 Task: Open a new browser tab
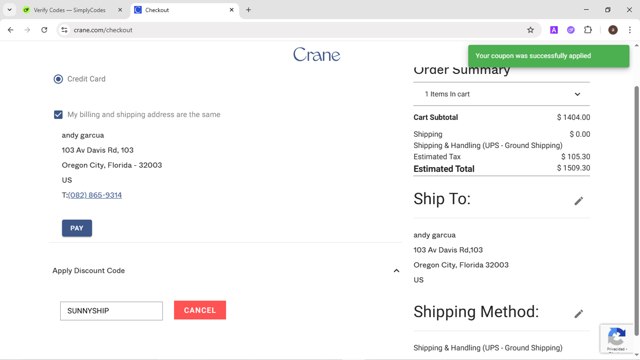tap(248, 10)
